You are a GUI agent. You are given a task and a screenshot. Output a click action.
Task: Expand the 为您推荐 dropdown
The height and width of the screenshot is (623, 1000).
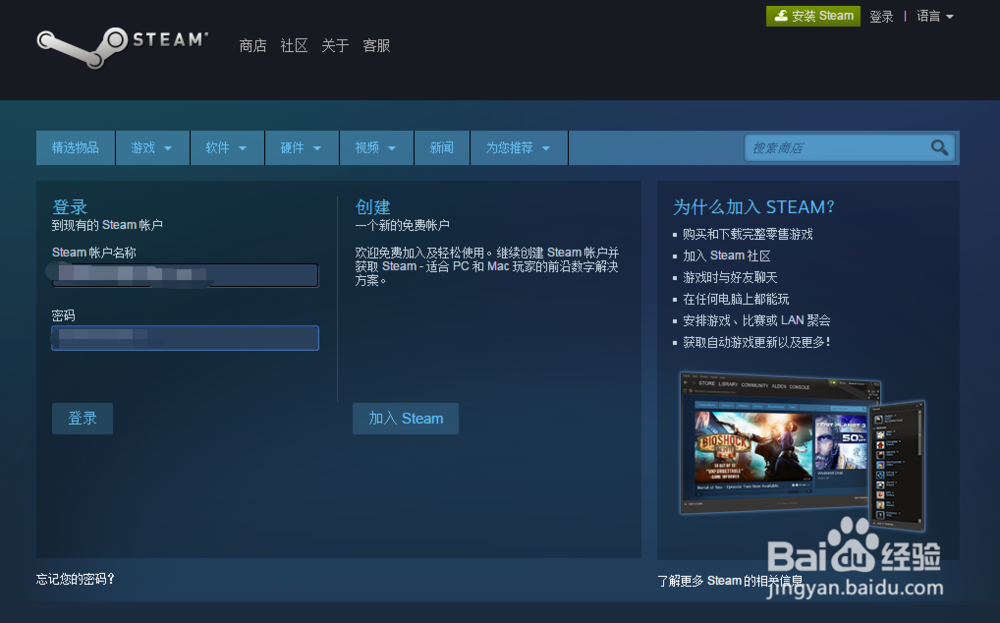tap(518, 148)
